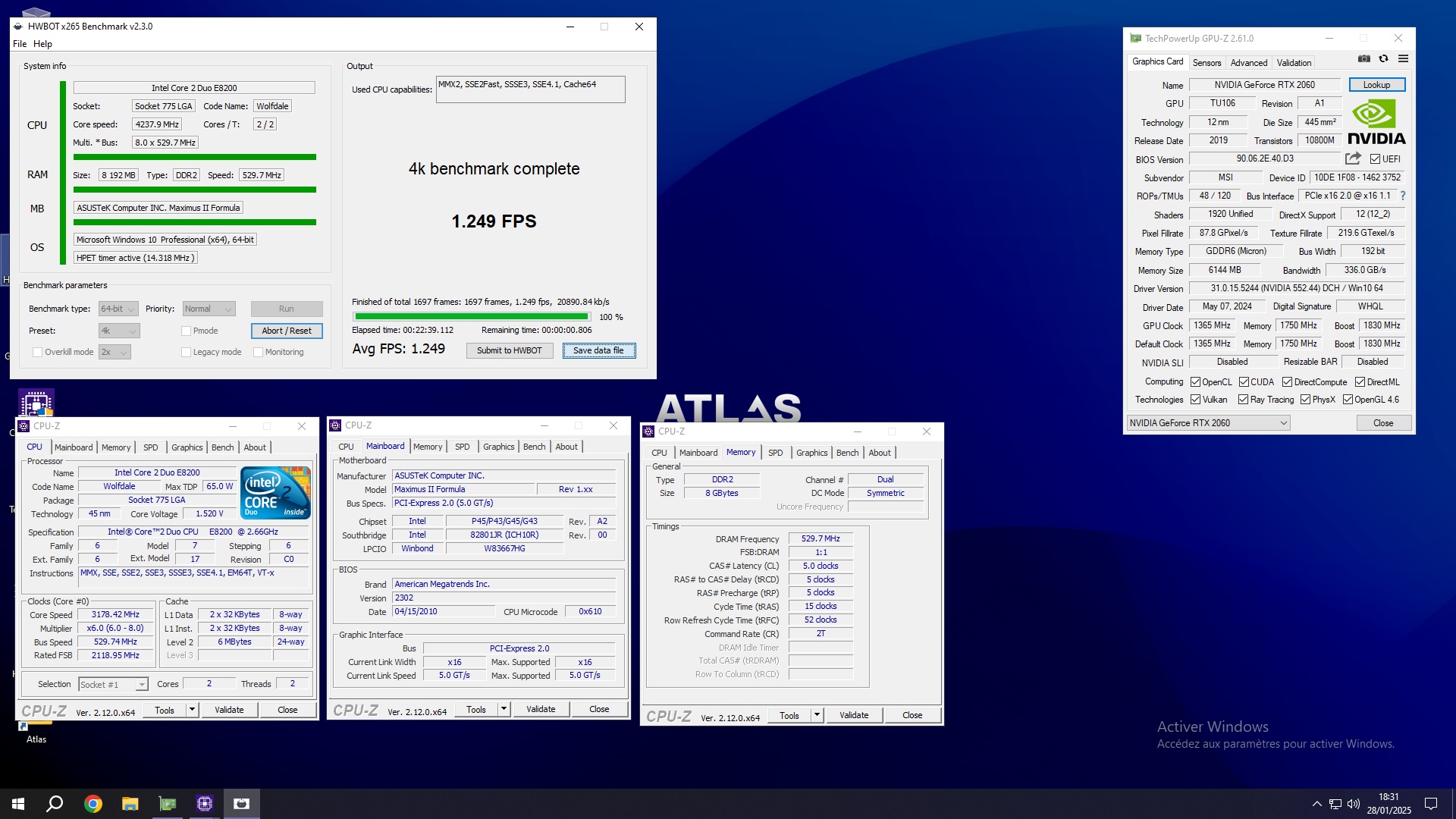This screenshot has width=1456, height=819.
Task: Click GPU-Z refresh icon
Action: 1383,59
